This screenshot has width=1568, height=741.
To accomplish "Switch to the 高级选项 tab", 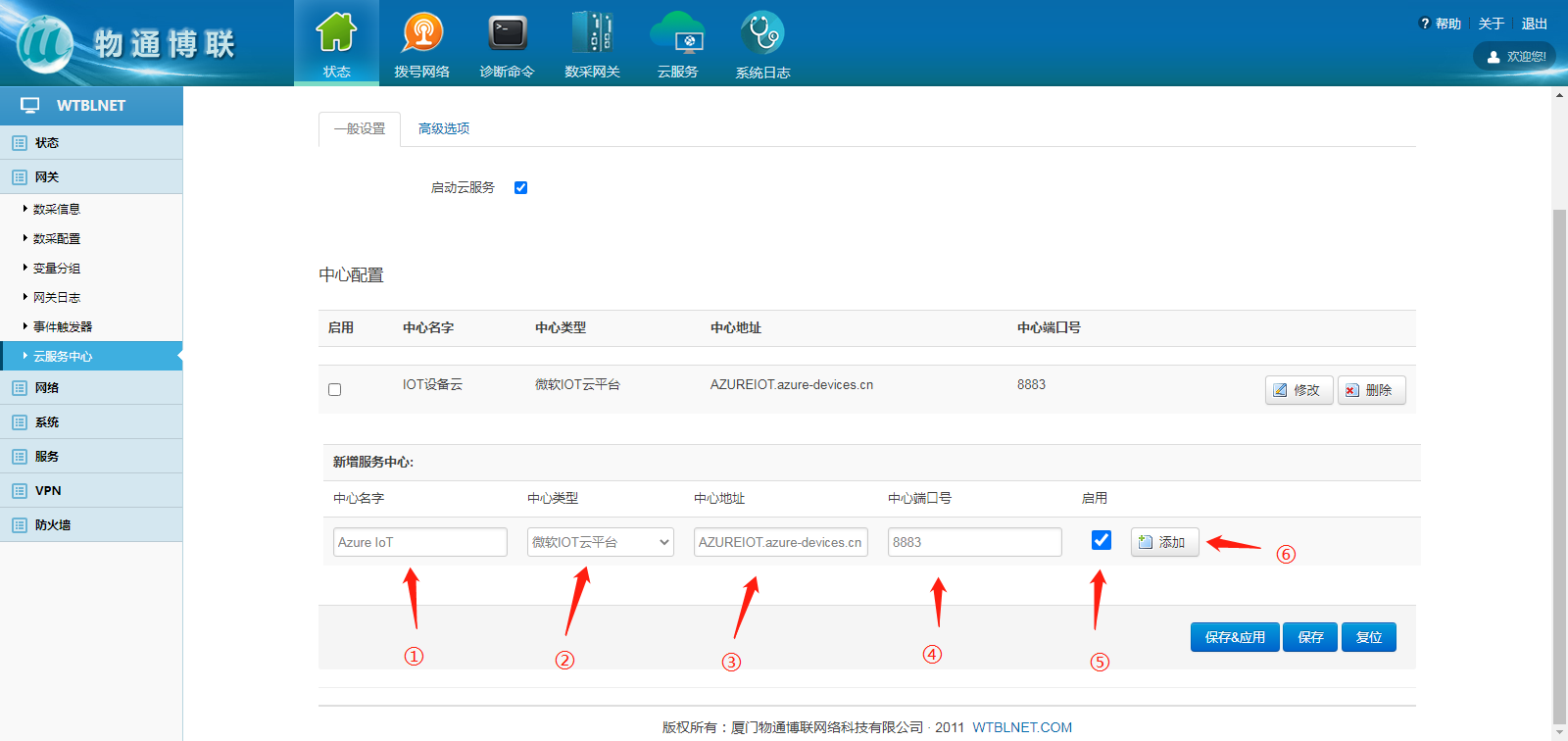I will (x=444, y=128).
